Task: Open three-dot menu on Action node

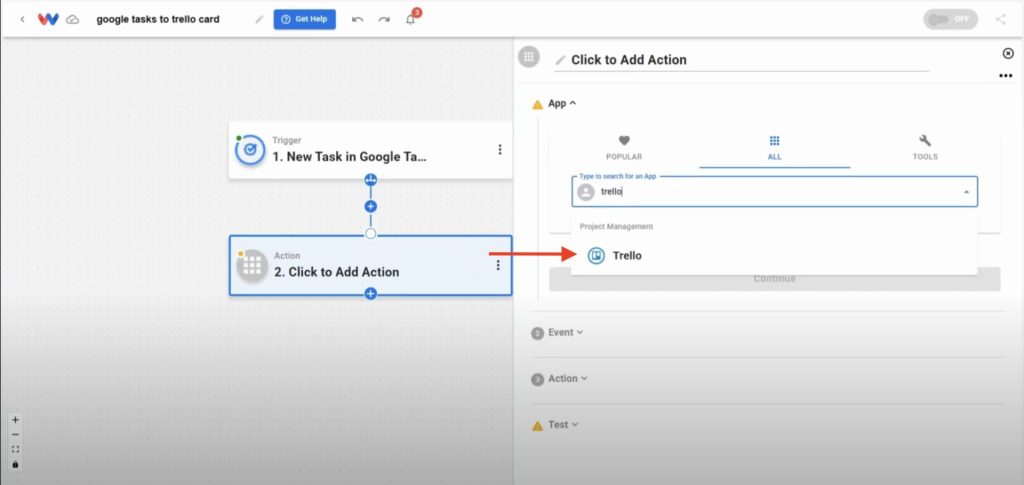Action: tap(498, 265)
